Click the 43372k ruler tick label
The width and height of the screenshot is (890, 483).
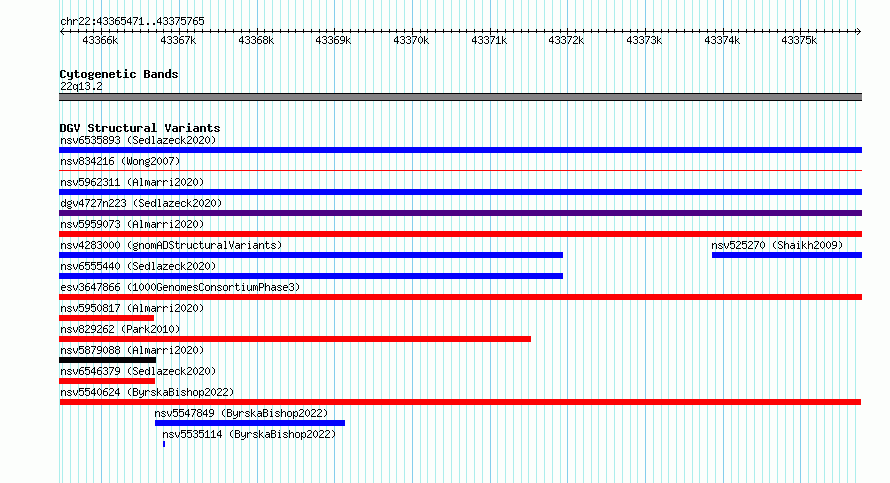566,41
